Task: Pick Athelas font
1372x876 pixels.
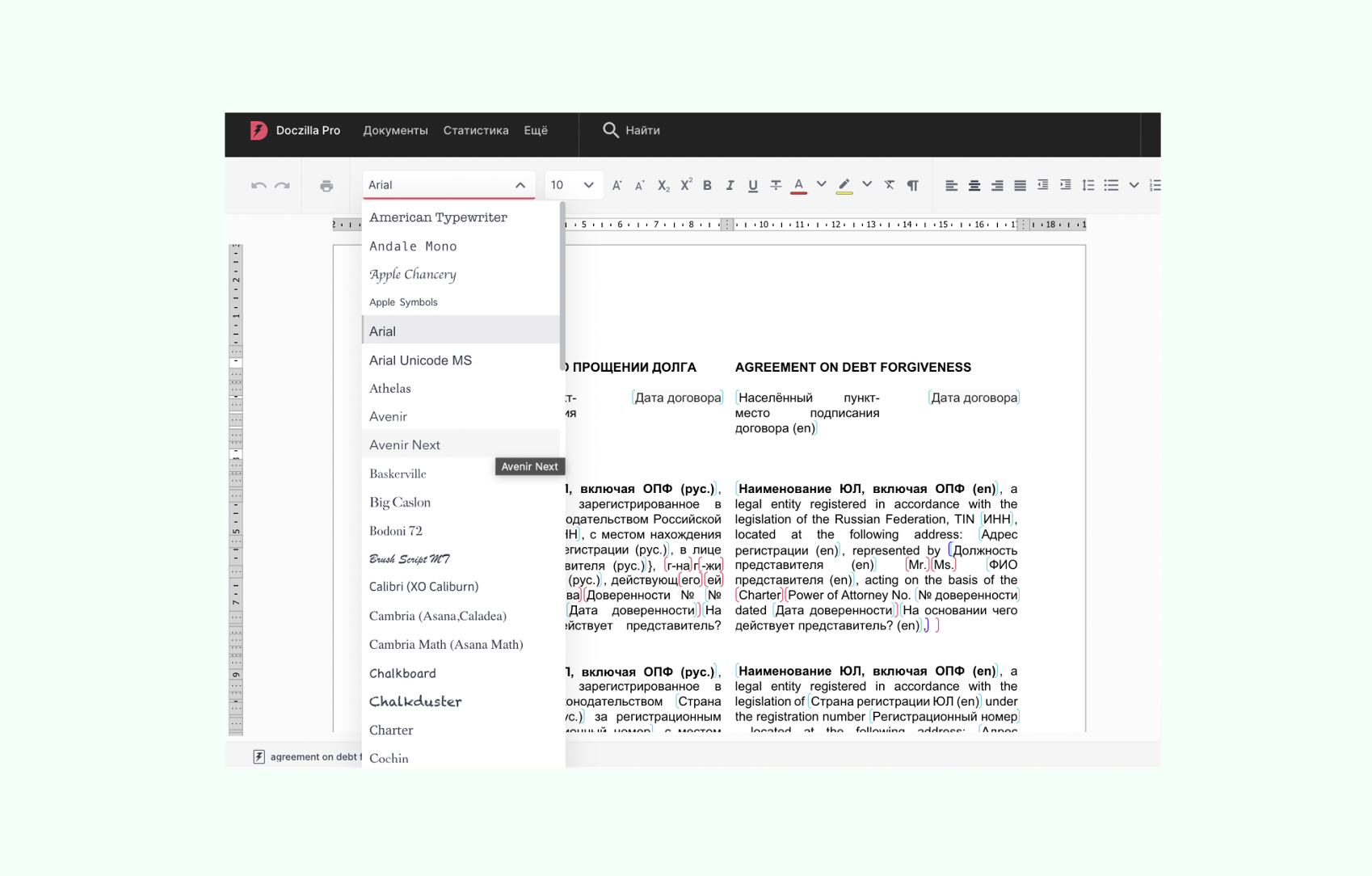Action: click(461, 388)
